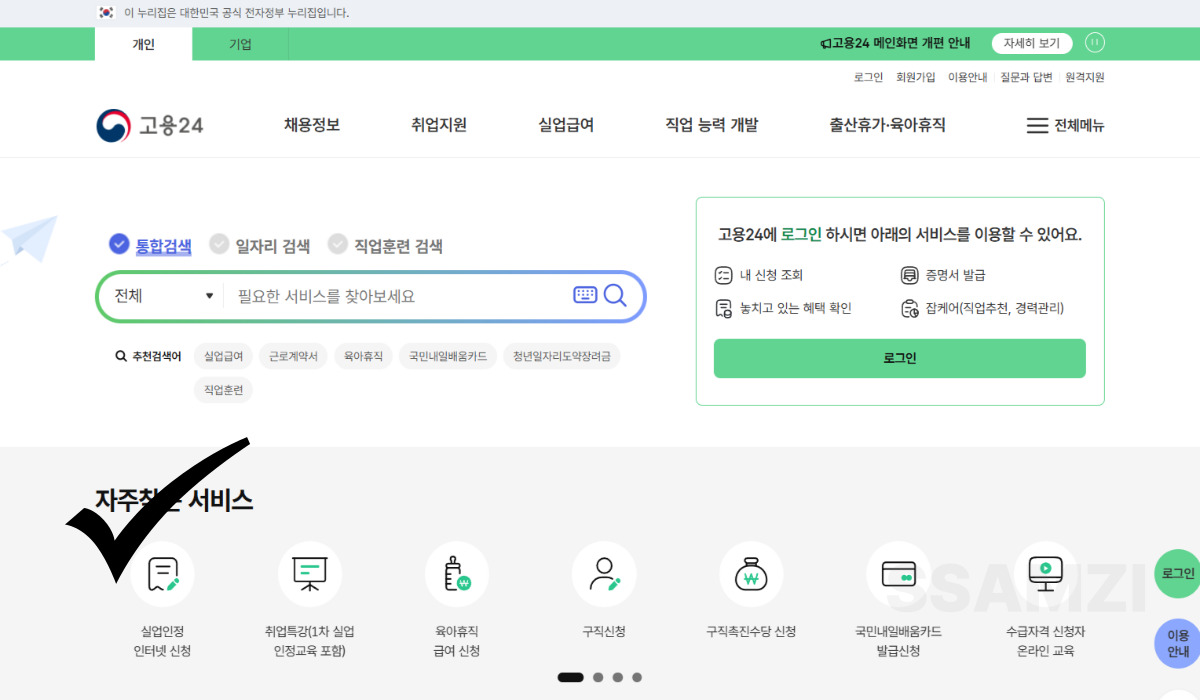Pause the banner with the pause icon
The image size is (1200, 700).
[1095, 43]
